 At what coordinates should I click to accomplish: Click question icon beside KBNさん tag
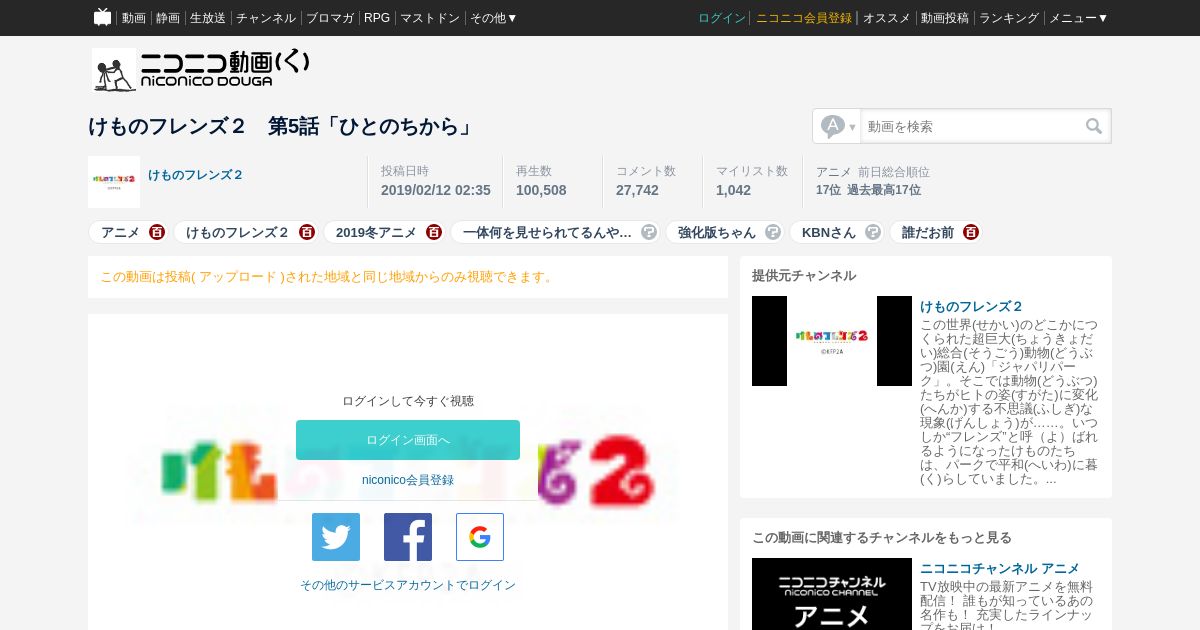tap(873, 232)
